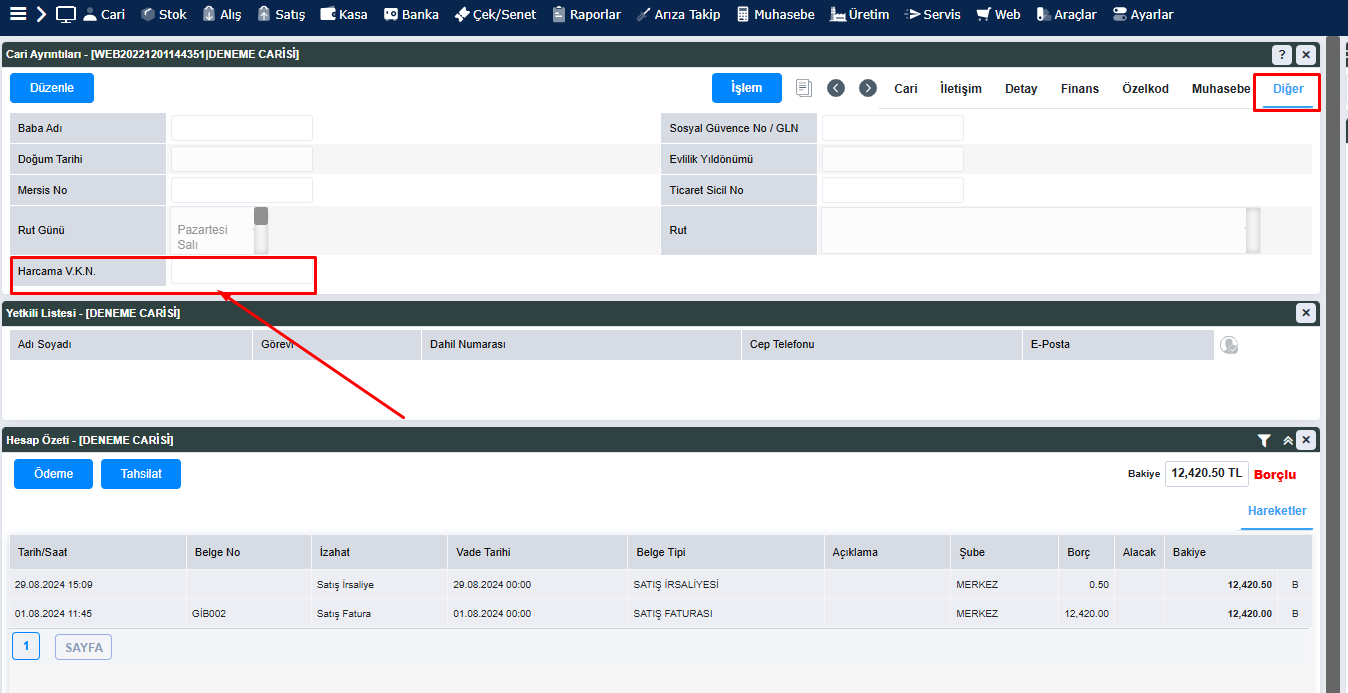Click the Tahsilat button

pyautogui.click(x=141, y=474)
